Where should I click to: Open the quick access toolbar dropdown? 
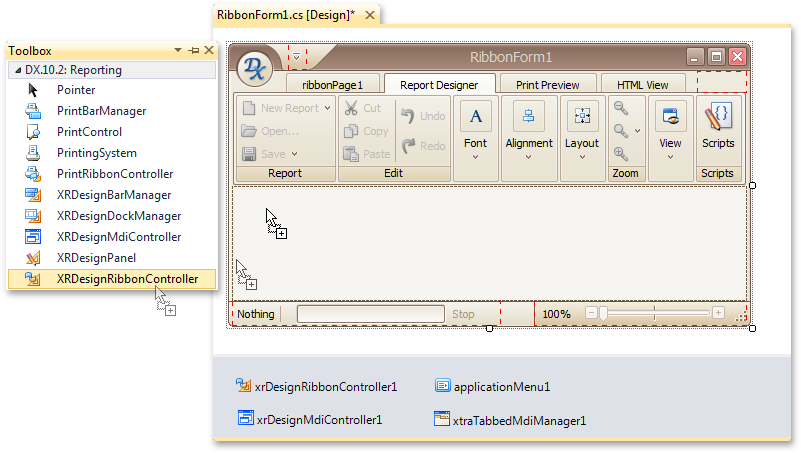point(296,57)
